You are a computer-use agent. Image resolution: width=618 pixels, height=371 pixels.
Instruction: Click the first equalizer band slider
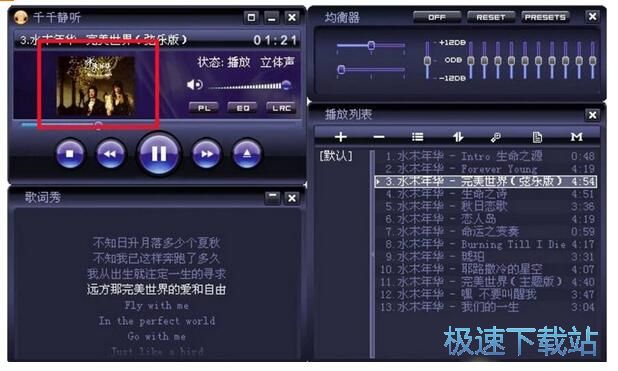click(x=471, y=60)
